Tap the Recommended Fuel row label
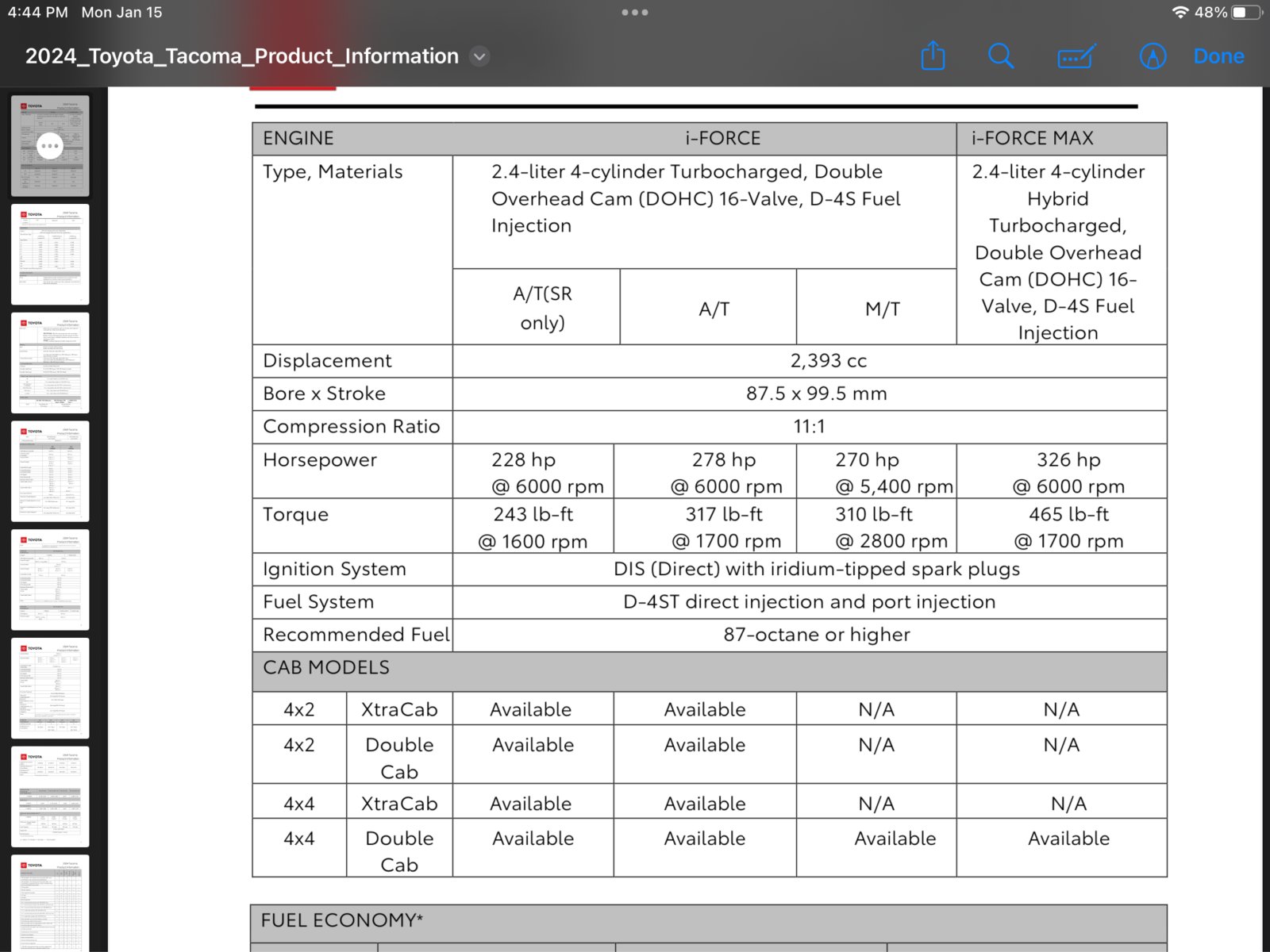1270x952 pixels. pos(356,635)
